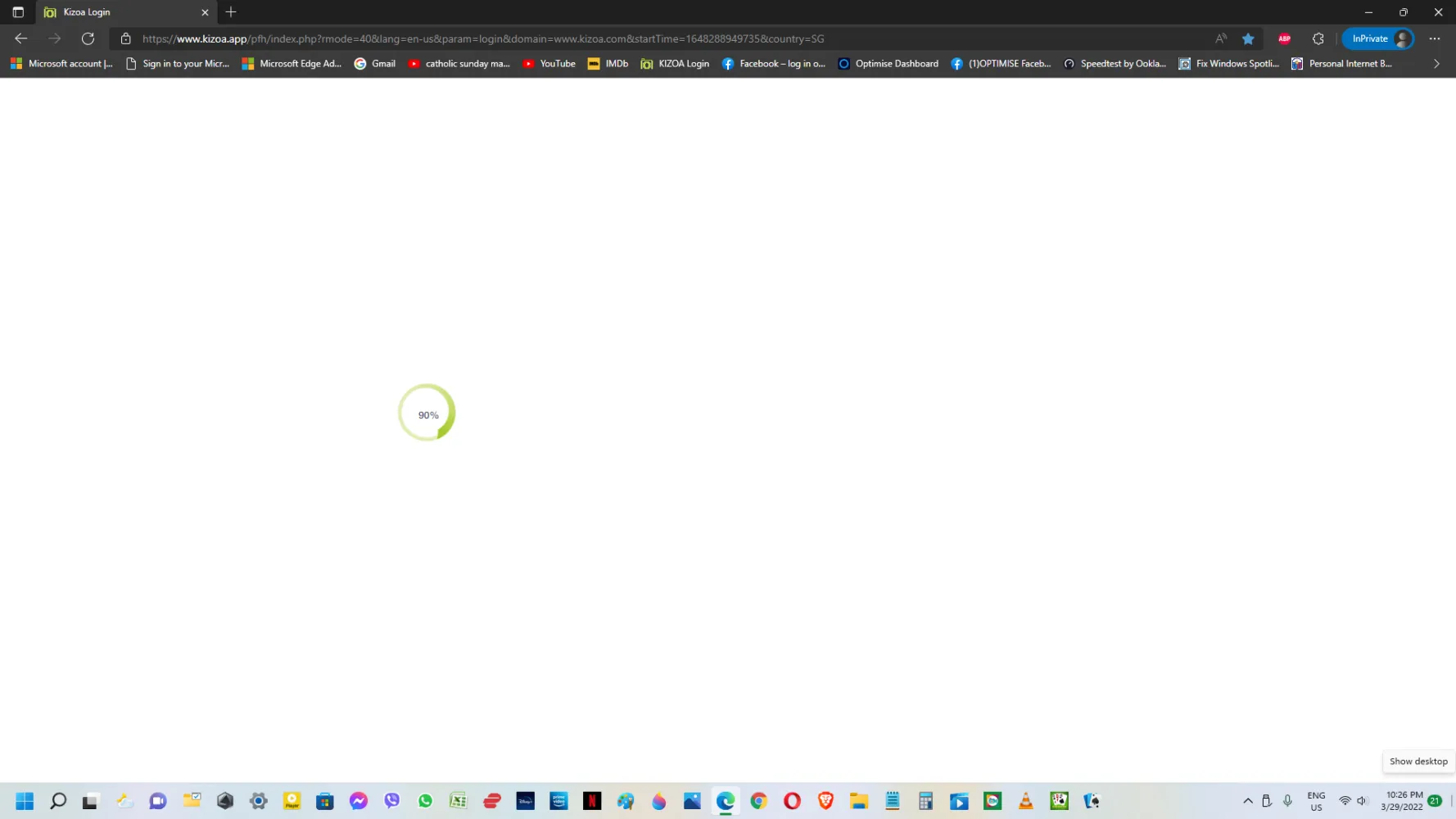
Task: Open Notepad from the taskbar
Action: pos(893,801)
